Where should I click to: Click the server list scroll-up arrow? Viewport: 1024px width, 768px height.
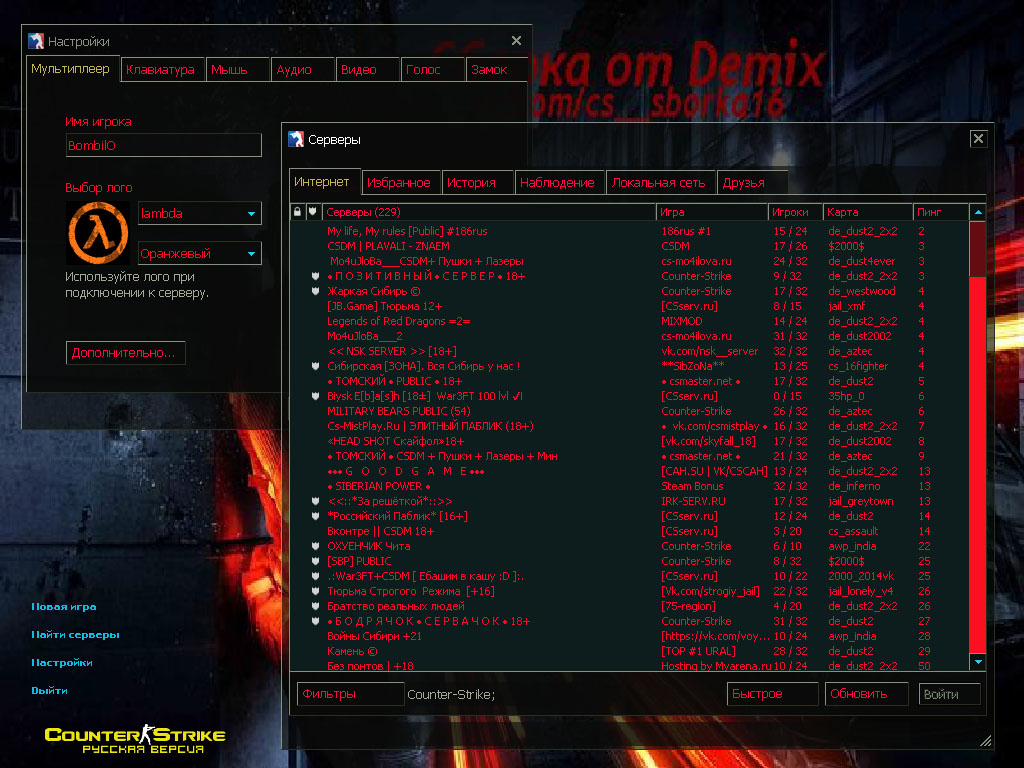[978, 212]
